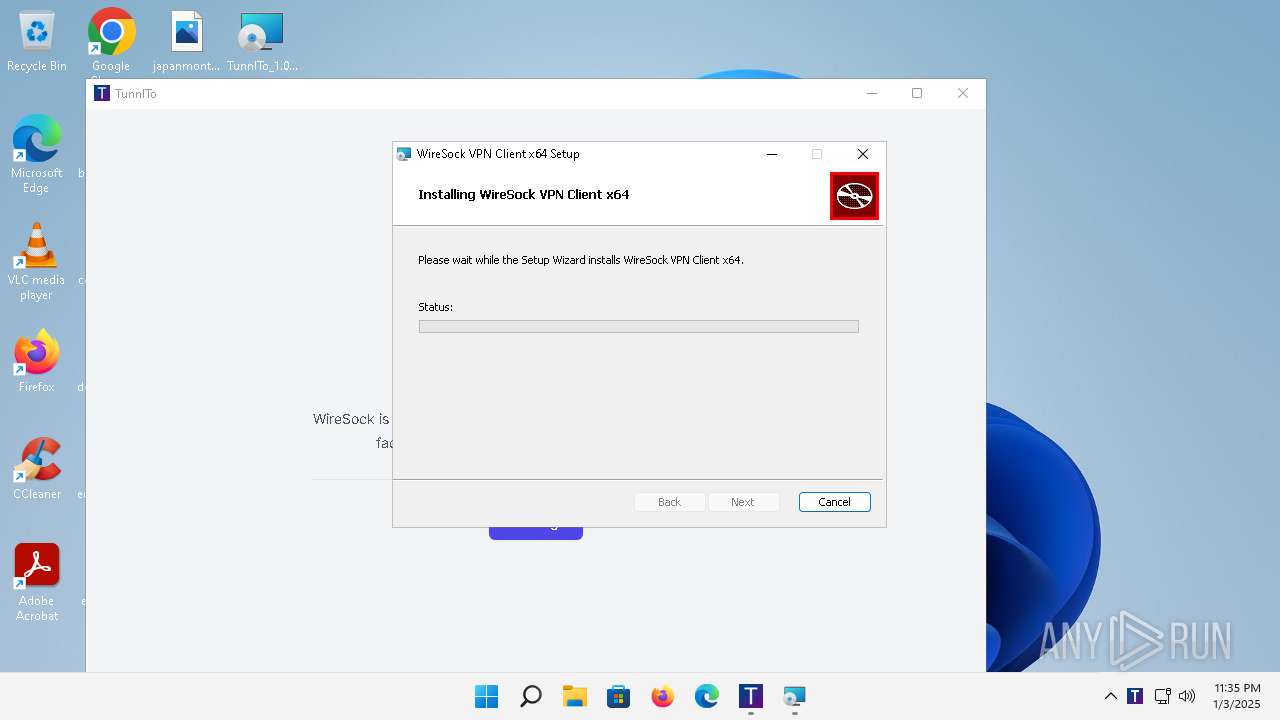
Task: Show hidden system tray icons
Action: click(x=1111, y=696)
